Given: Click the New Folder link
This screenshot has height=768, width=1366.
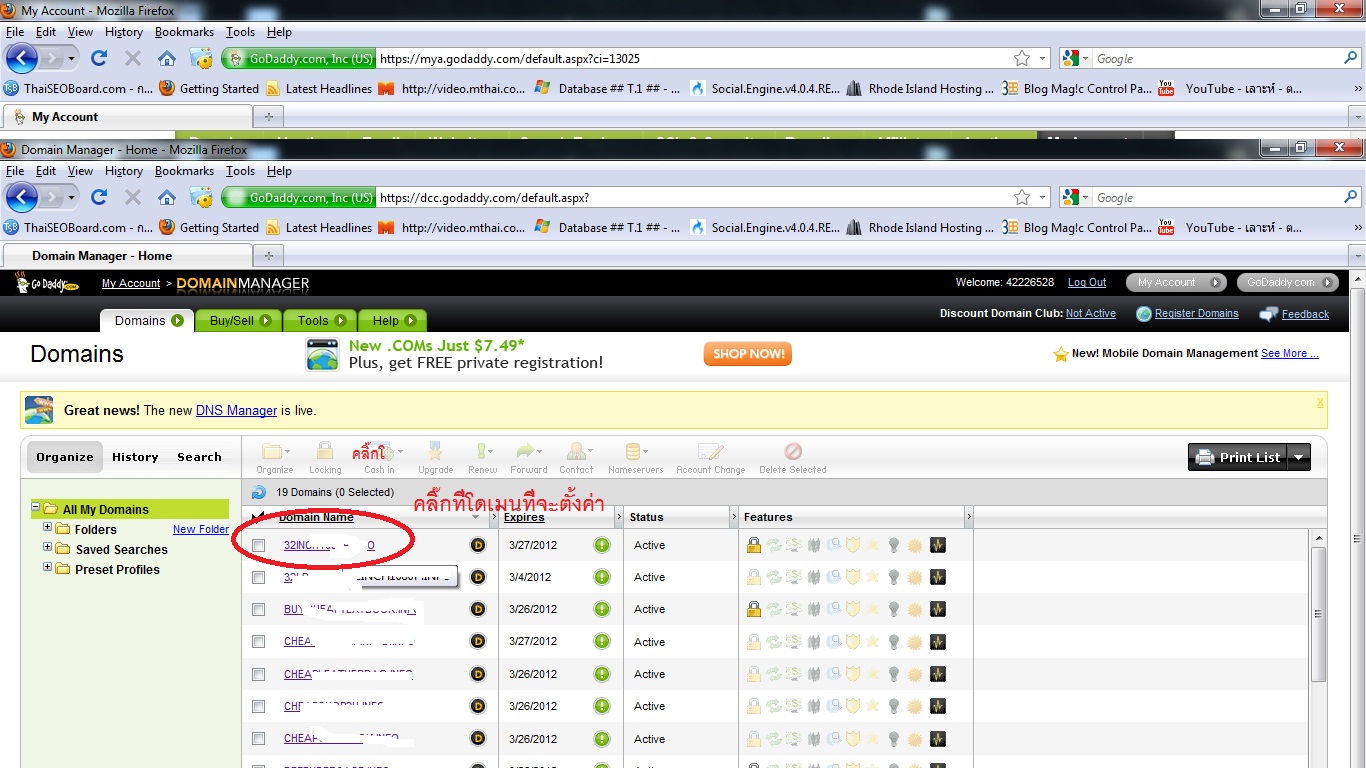Looking at the screenshot, I should click(x=201, y=529).
